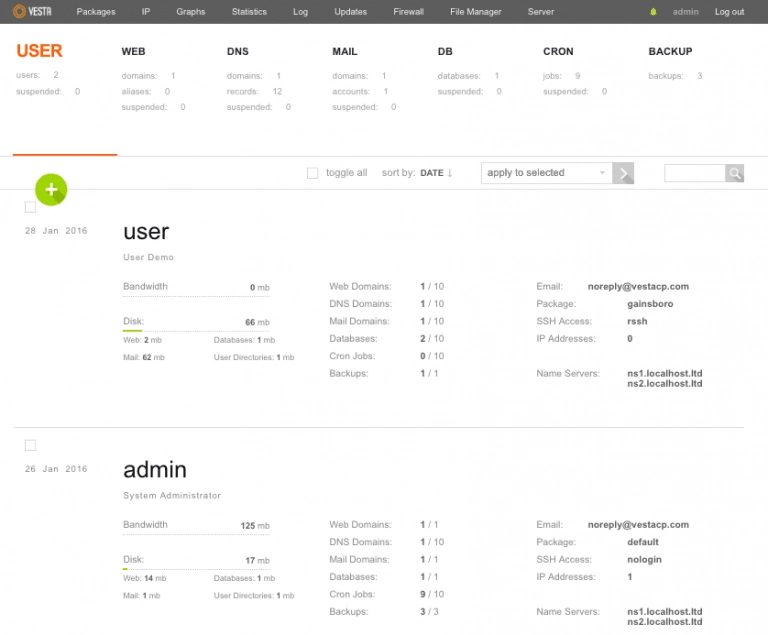Image resolution: width=768 pixels, height=635 pixels.
Task: Click the search magnifier icon
Action: [x=734, y=173]
